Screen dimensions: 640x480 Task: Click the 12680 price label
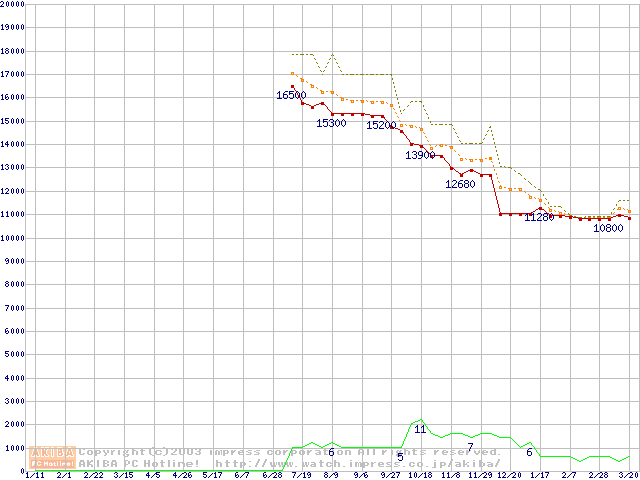point(460,184)
